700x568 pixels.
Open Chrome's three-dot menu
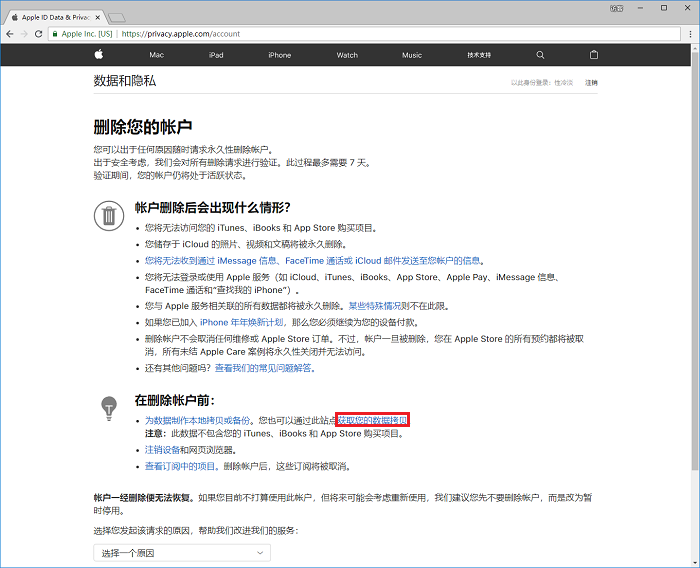(691, 34)
